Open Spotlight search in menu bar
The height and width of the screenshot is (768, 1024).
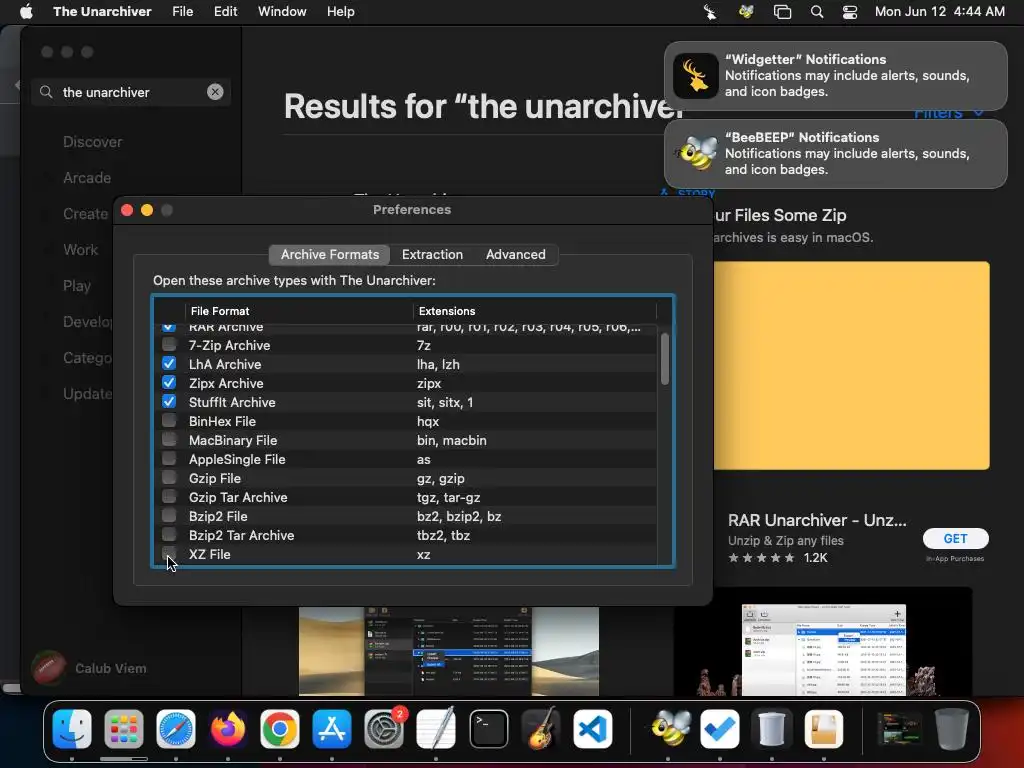point(816,11)
